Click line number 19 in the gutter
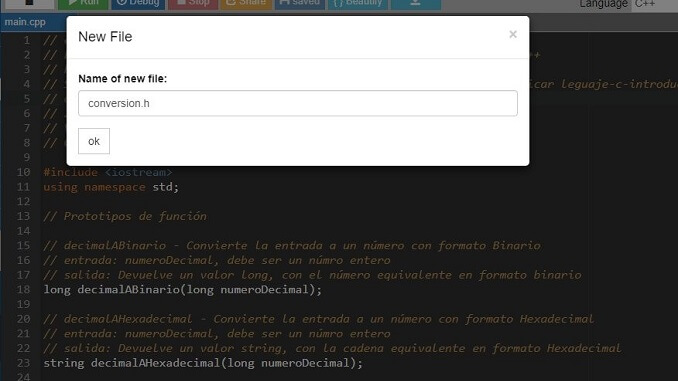This screenshot has height=381, width=678. coord(24,304)
